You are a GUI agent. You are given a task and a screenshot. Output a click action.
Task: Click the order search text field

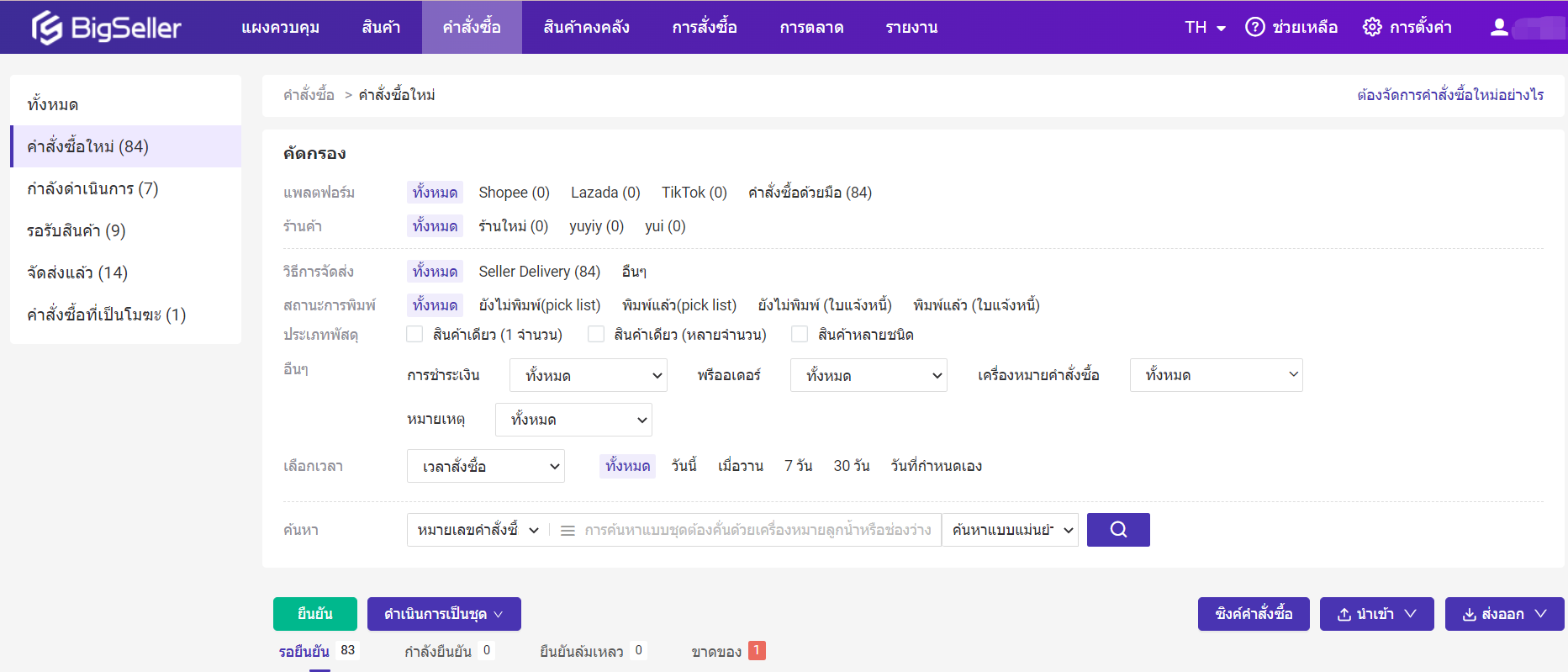tap(757, 531)
